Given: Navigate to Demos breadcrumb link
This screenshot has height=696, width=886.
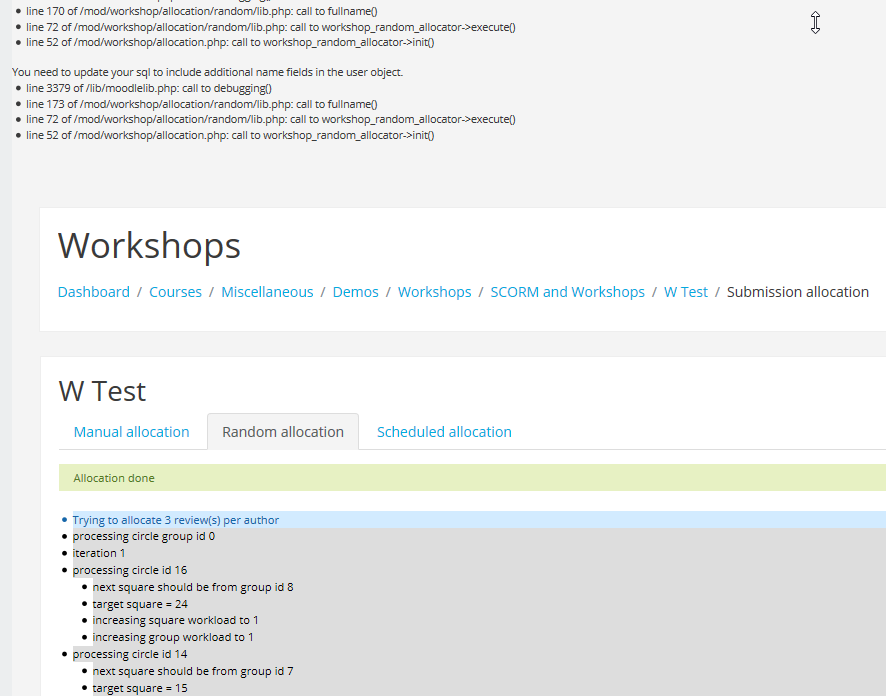Looking at the screenshot, I should (355, 292).
